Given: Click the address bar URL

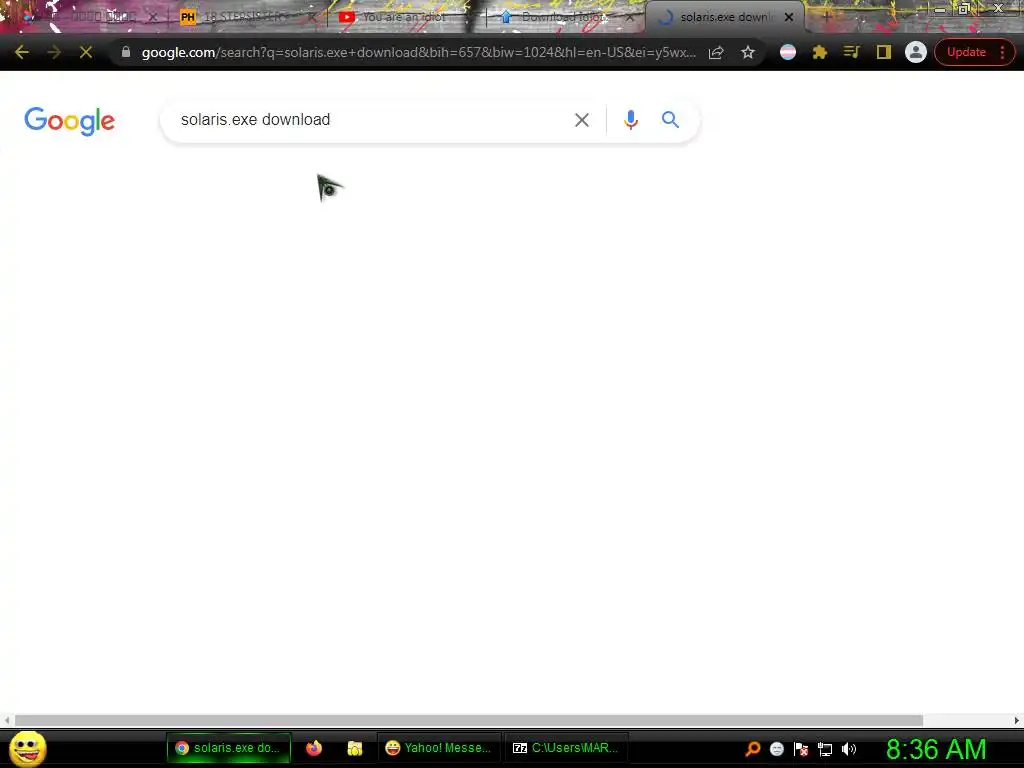Looking at the screenshot, I should pos(418,52).
